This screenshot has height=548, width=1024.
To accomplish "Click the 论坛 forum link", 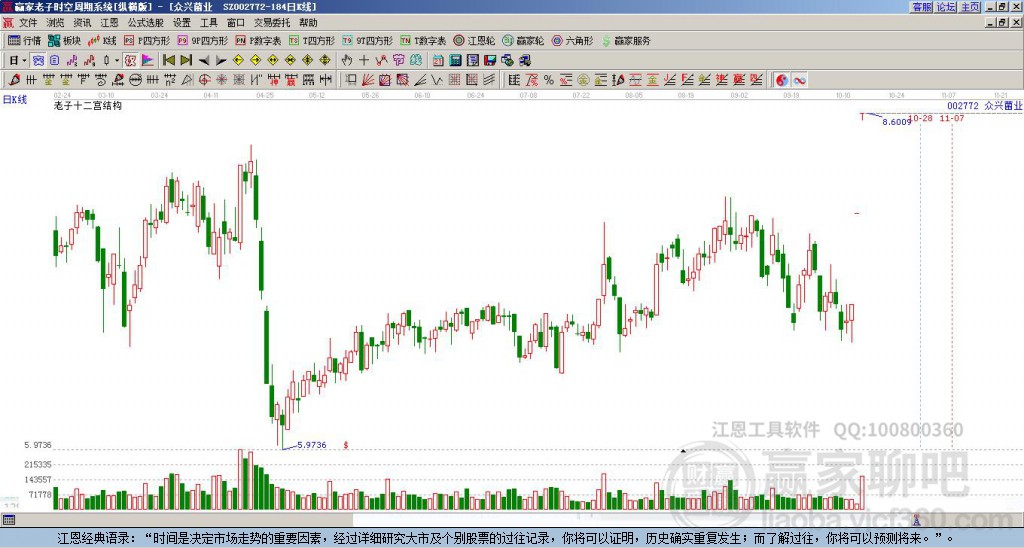I will (946, 7).
